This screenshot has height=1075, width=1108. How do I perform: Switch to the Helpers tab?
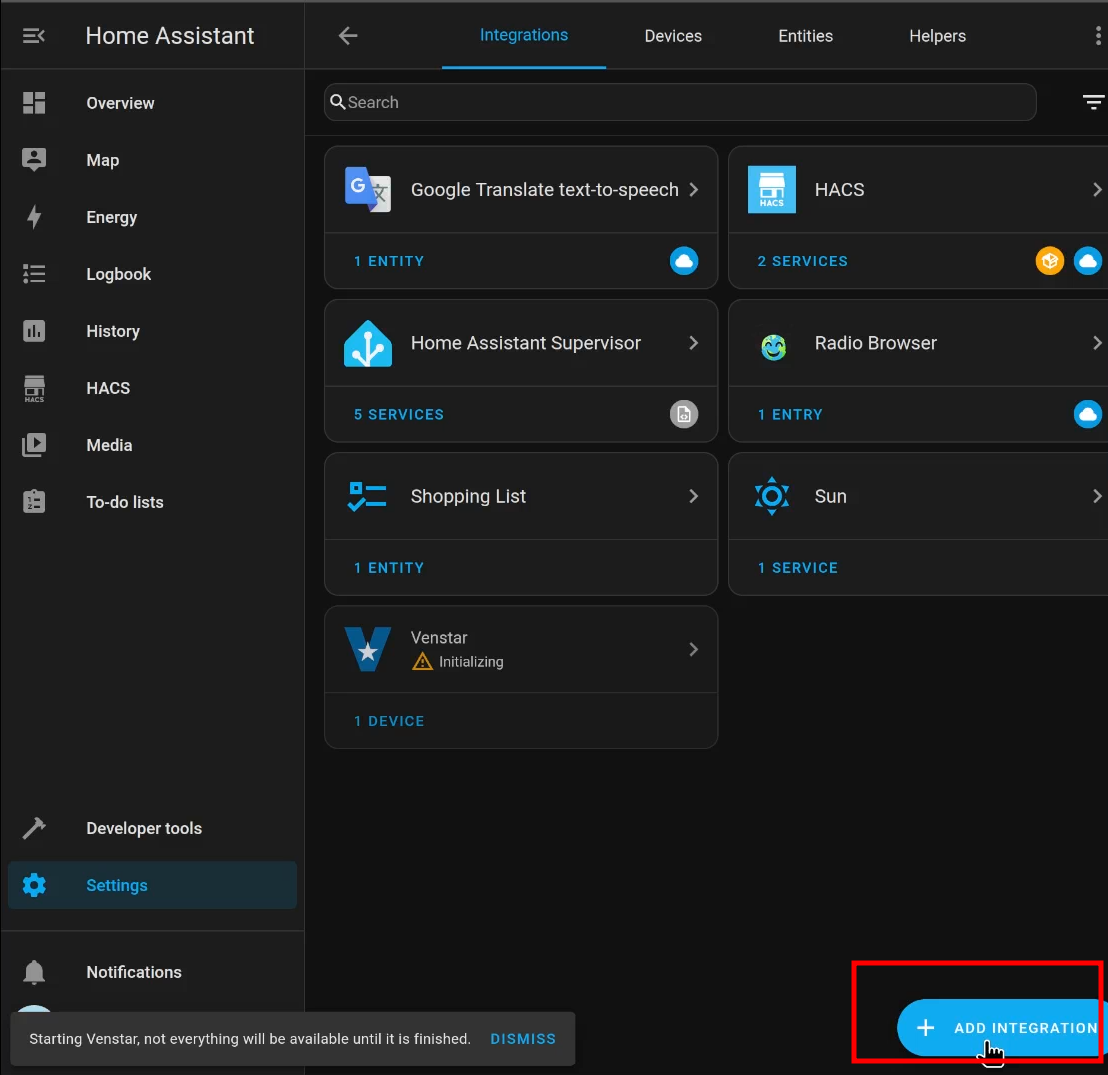click(x=937, y=36)
